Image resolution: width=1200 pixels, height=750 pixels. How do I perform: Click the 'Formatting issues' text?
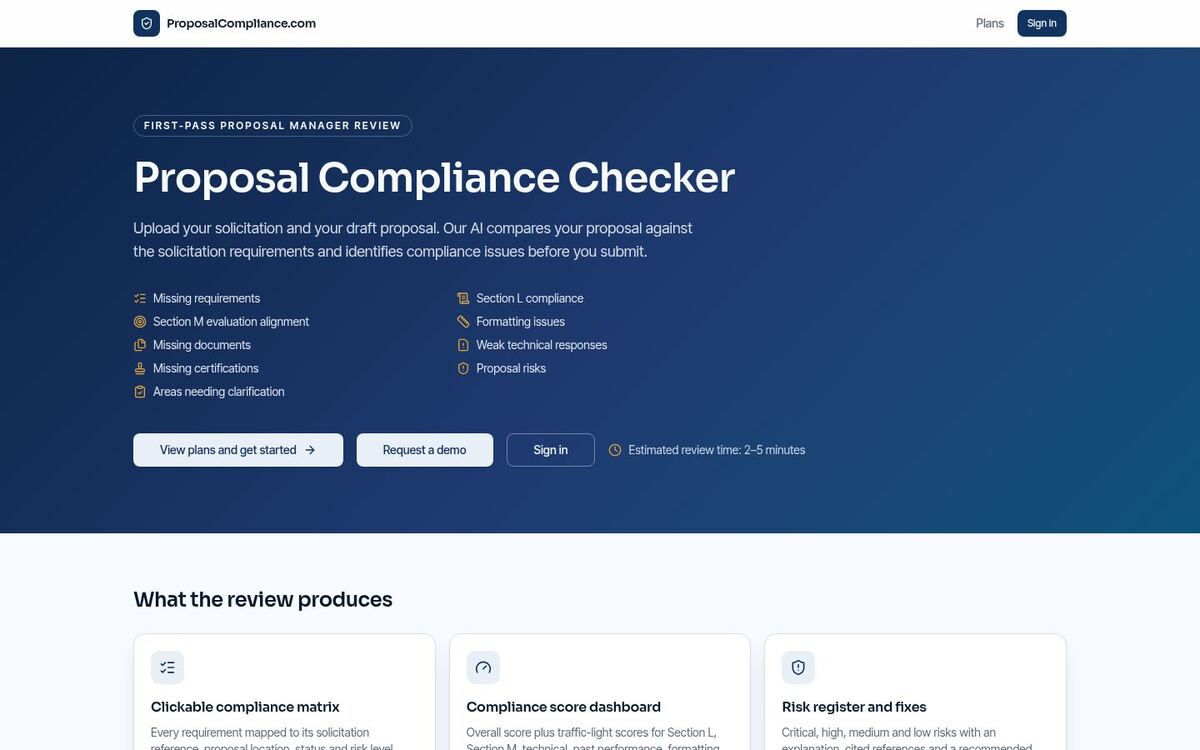[521, 321]
